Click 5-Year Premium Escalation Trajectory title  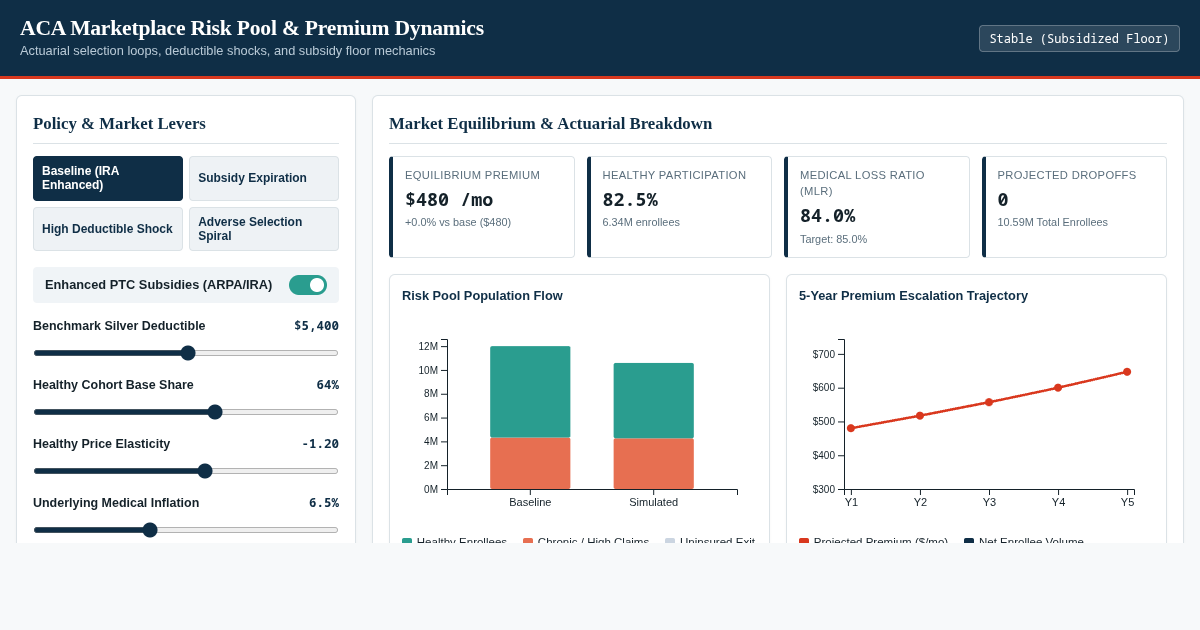tap(913, 296)
